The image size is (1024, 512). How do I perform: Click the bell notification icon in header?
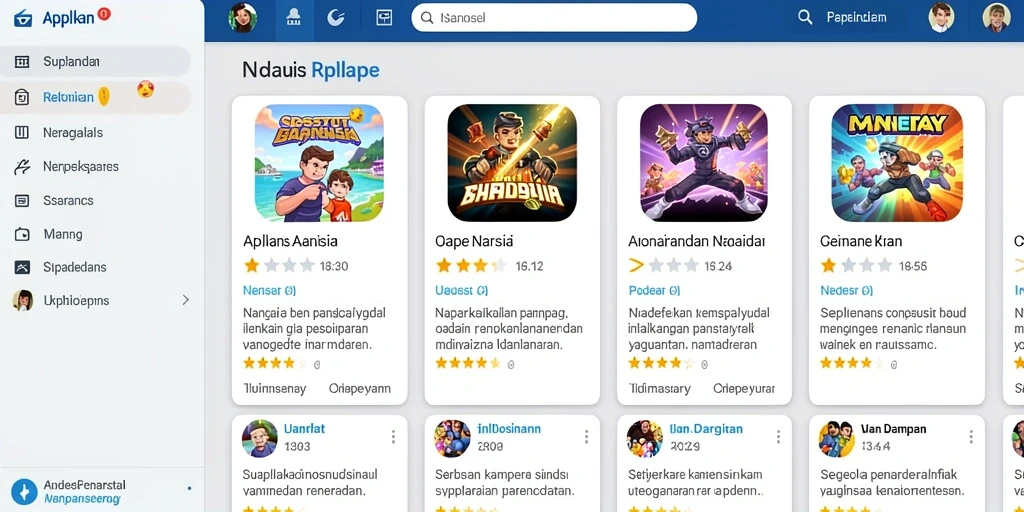pyautogui.click(x=294, y=18)
